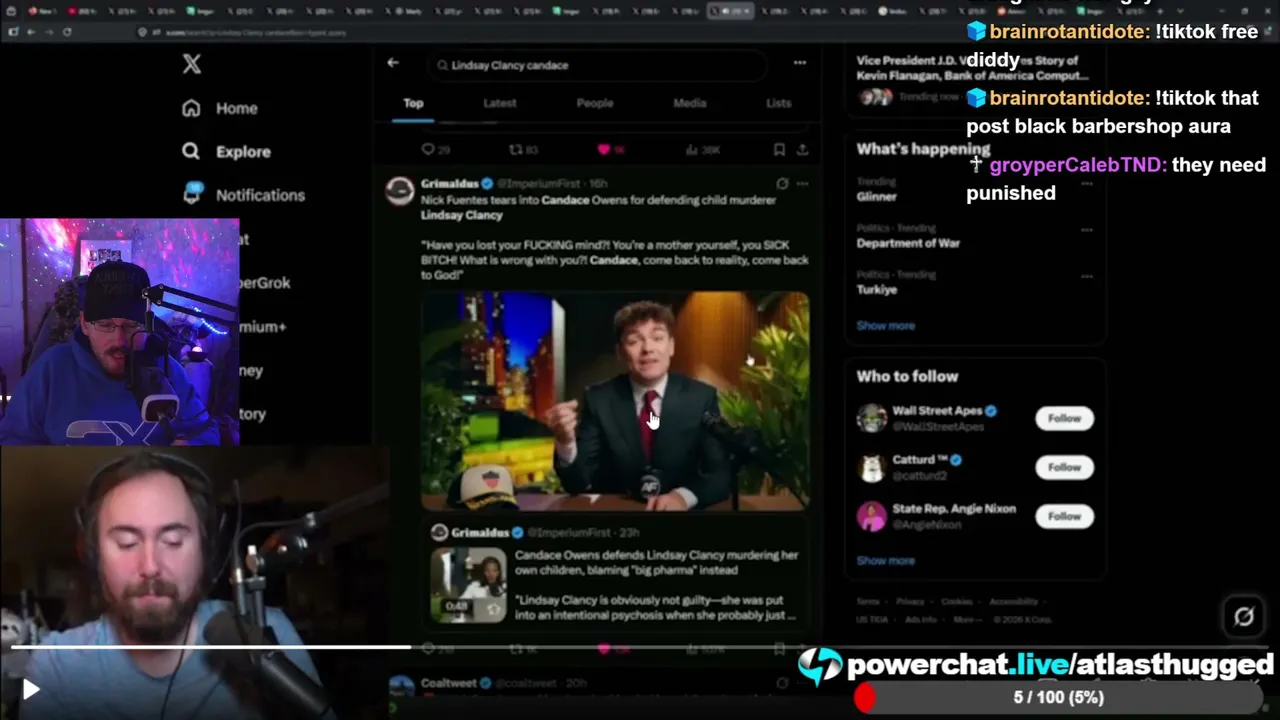Open the Privacy footer link
The image size is (1280, 720).
[x=910, y=602]
